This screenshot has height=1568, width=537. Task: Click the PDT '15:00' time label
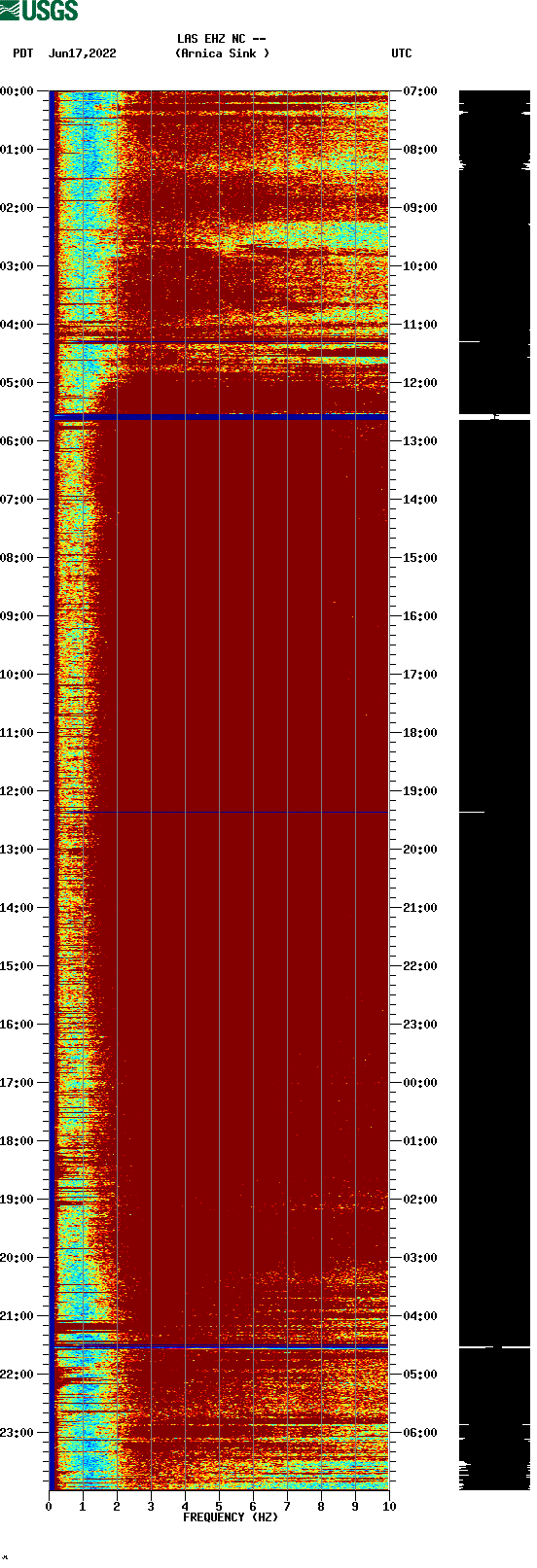[x=18, y=966]
